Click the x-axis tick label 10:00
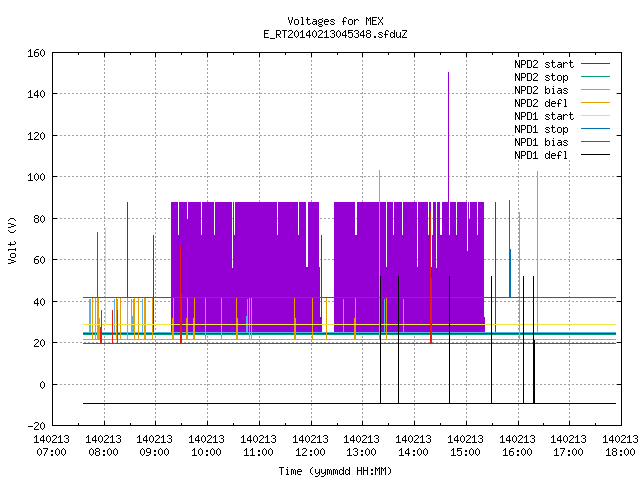640x480 pixels. pyautogui.click(x=207, y=452)
